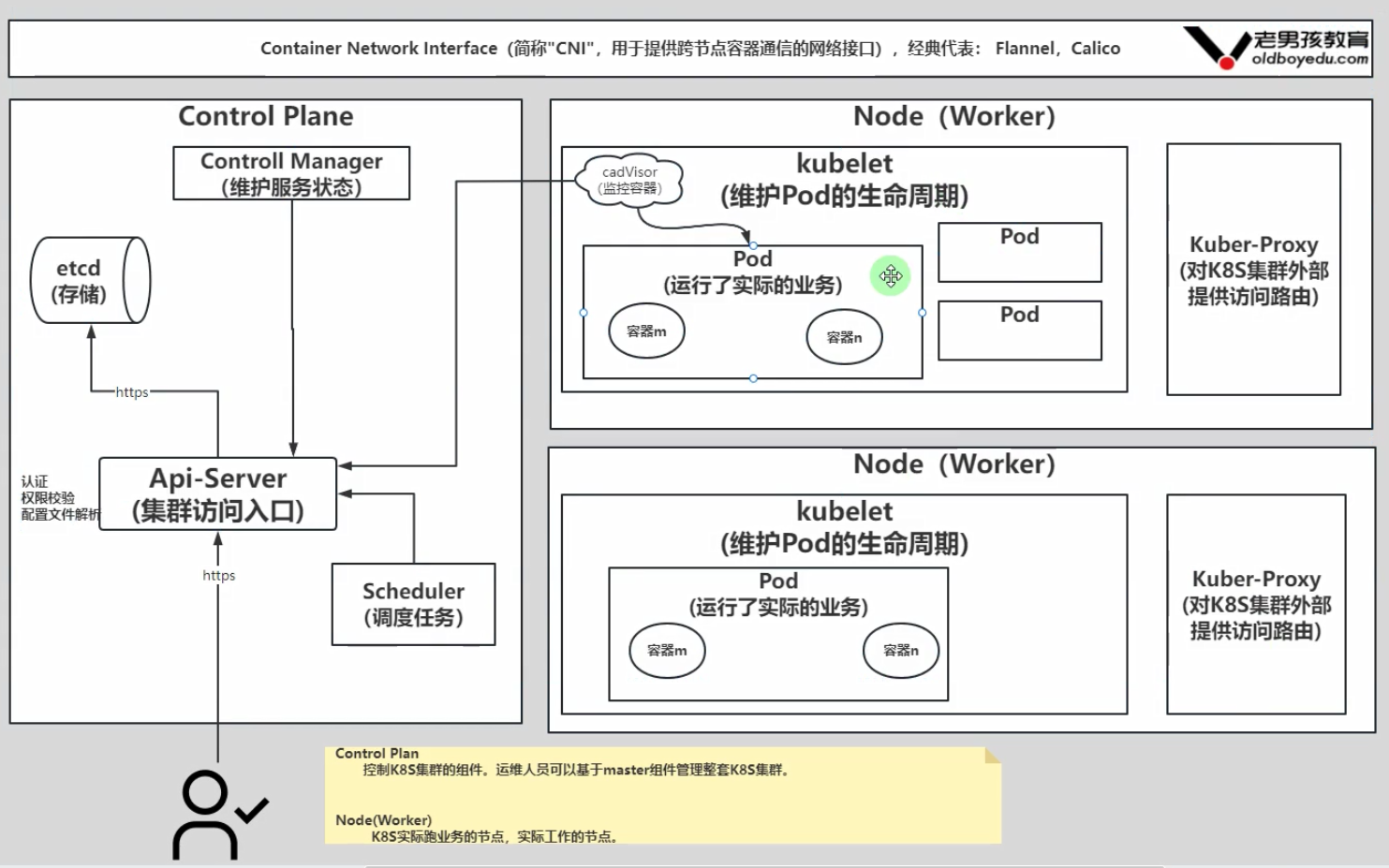Select 容器n oval in the selected Pod
This screenshot has height=868, width=1389.
[844, 337]
